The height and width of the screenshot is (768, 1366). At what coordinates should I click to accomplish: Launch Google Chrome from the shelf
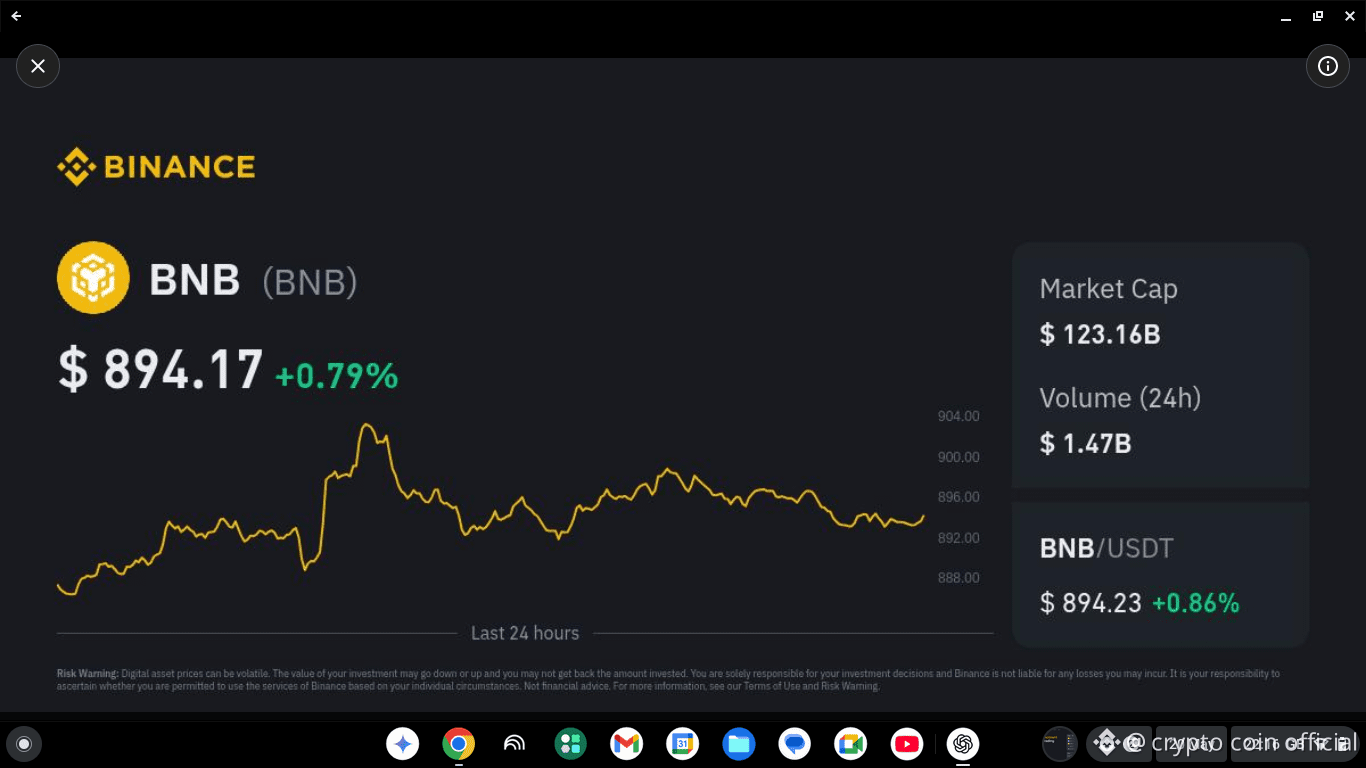click(459, 744)
